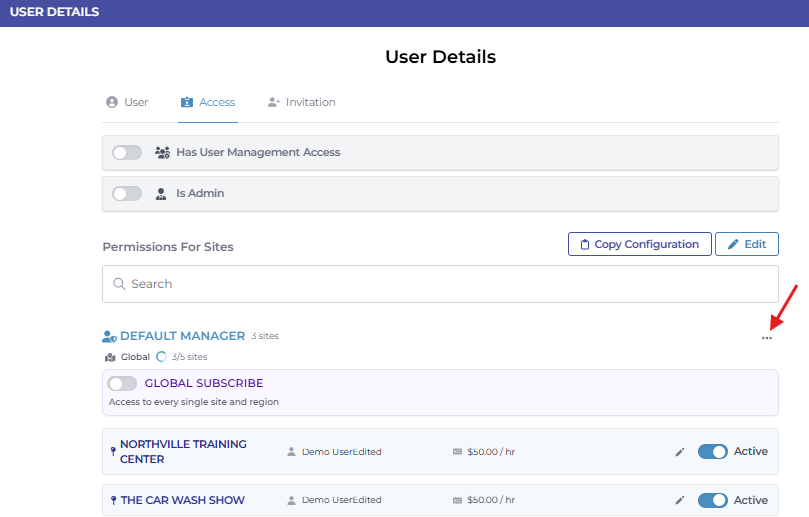Enable the Global Subscribe switch

pyautogui.click(x=122, y=383)
